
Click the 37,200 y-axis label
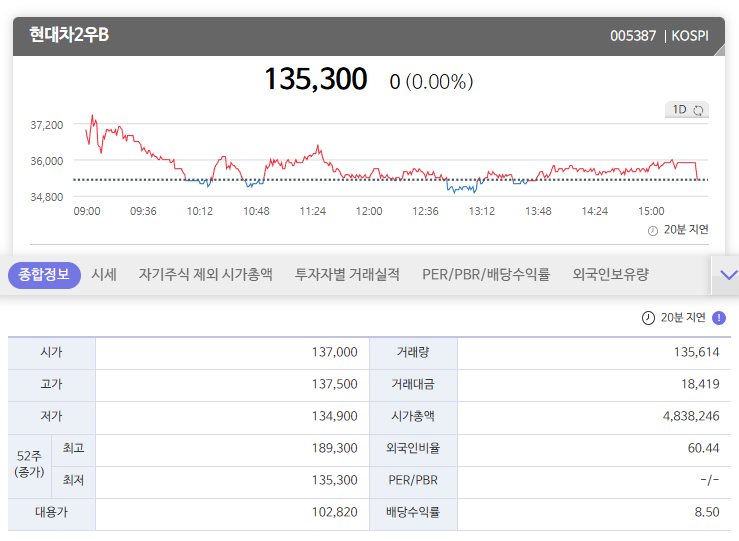click(x=47, y=125)
